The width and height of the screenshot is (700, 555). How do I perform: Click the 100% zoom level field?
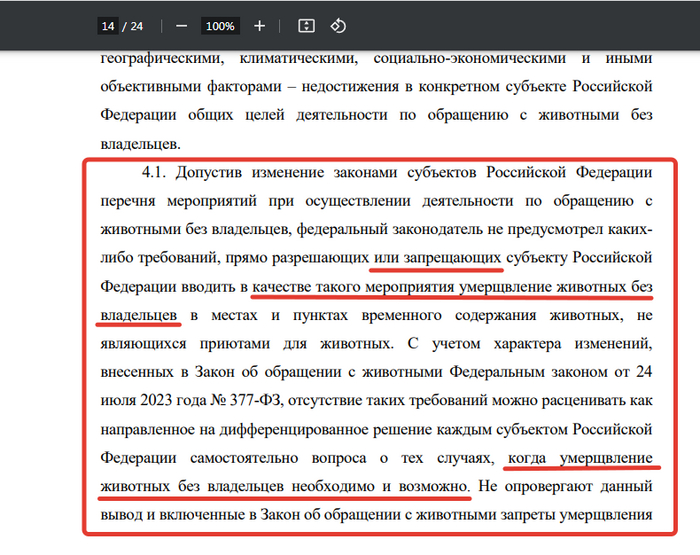pyautogui.click(x=219, y=26)
